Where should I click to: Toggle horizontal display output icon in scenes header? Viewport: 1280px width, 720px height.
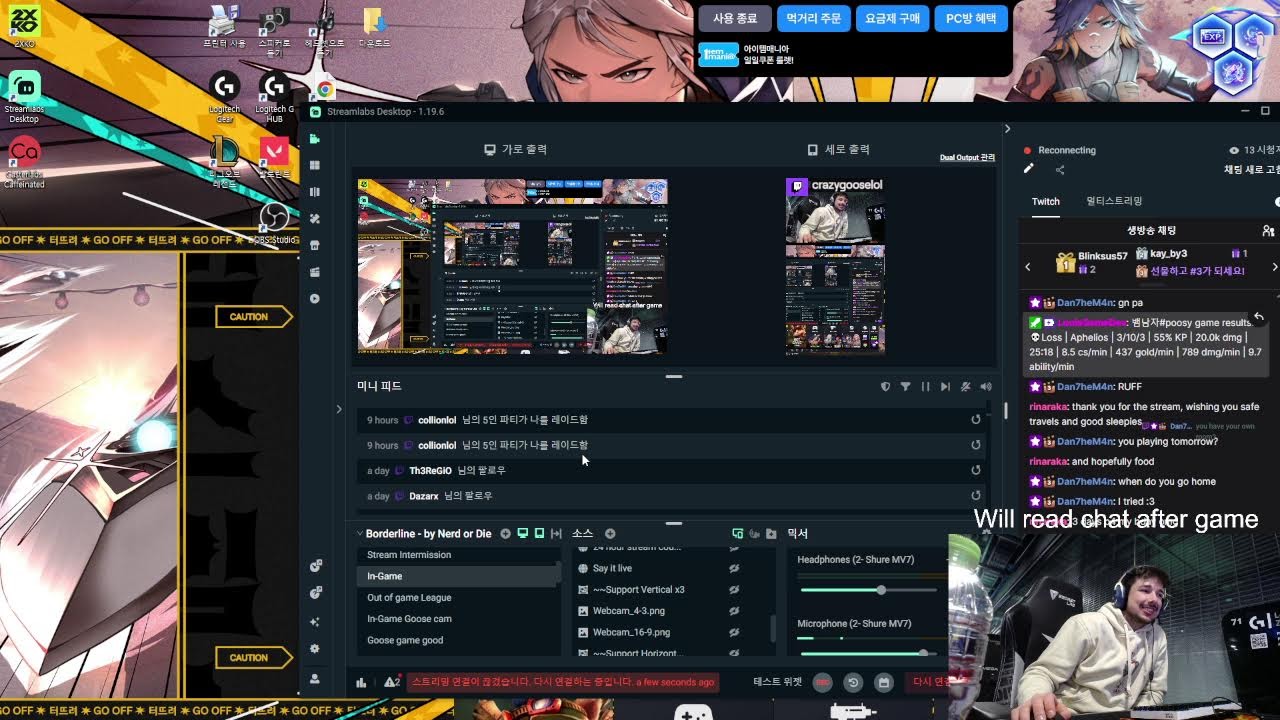tap(522, 534)
